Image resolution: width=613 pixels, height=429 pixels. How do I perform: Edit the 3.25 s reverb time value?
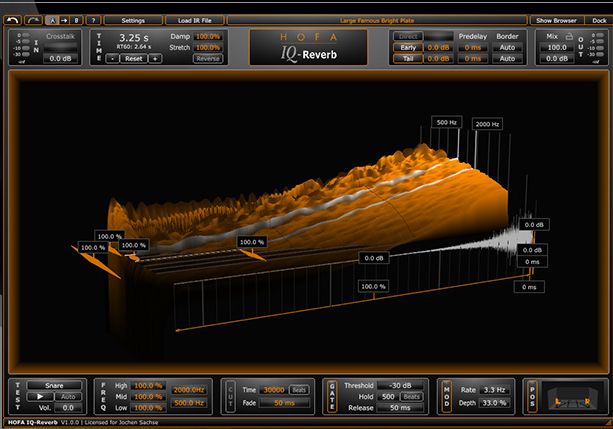click(134, 38)
